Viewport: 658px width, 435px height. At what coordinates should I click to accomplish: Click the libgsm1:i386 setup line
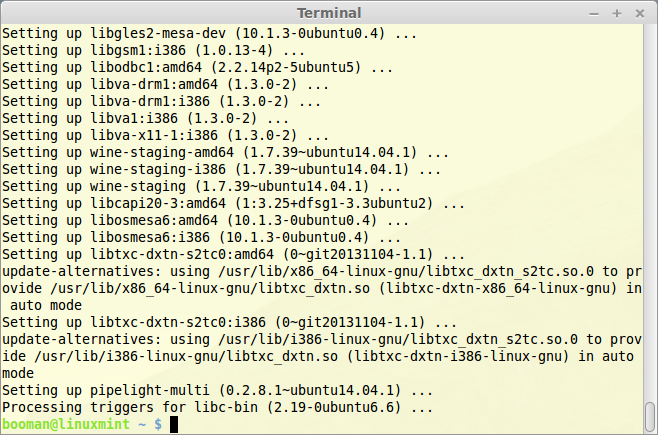coord(154,50)
